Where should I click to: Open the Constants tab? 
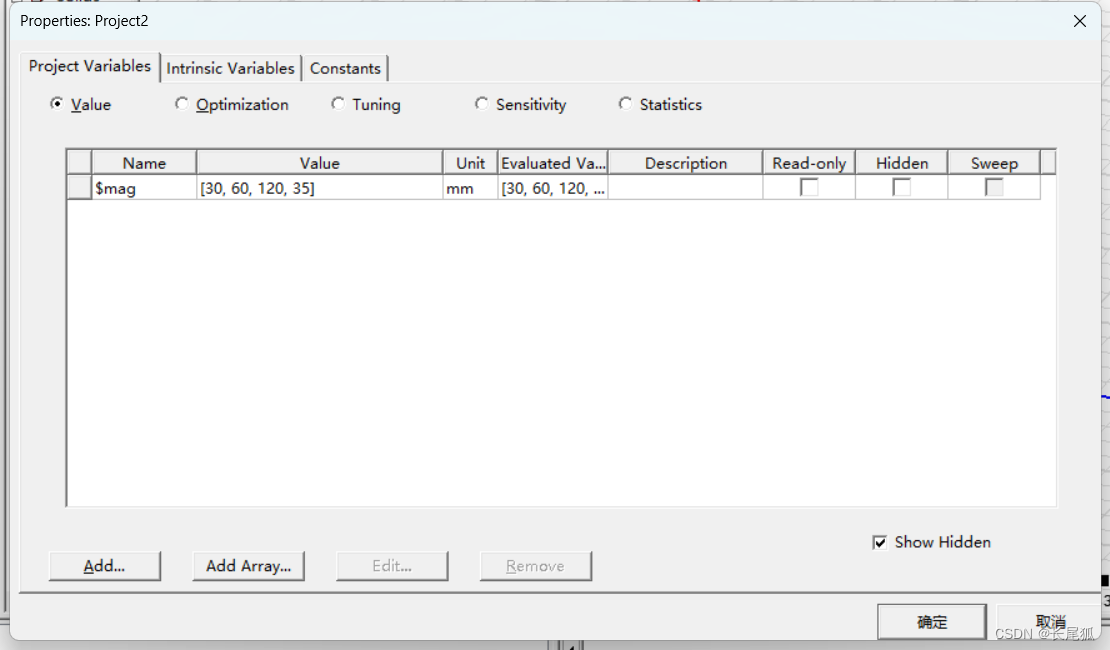345,68
